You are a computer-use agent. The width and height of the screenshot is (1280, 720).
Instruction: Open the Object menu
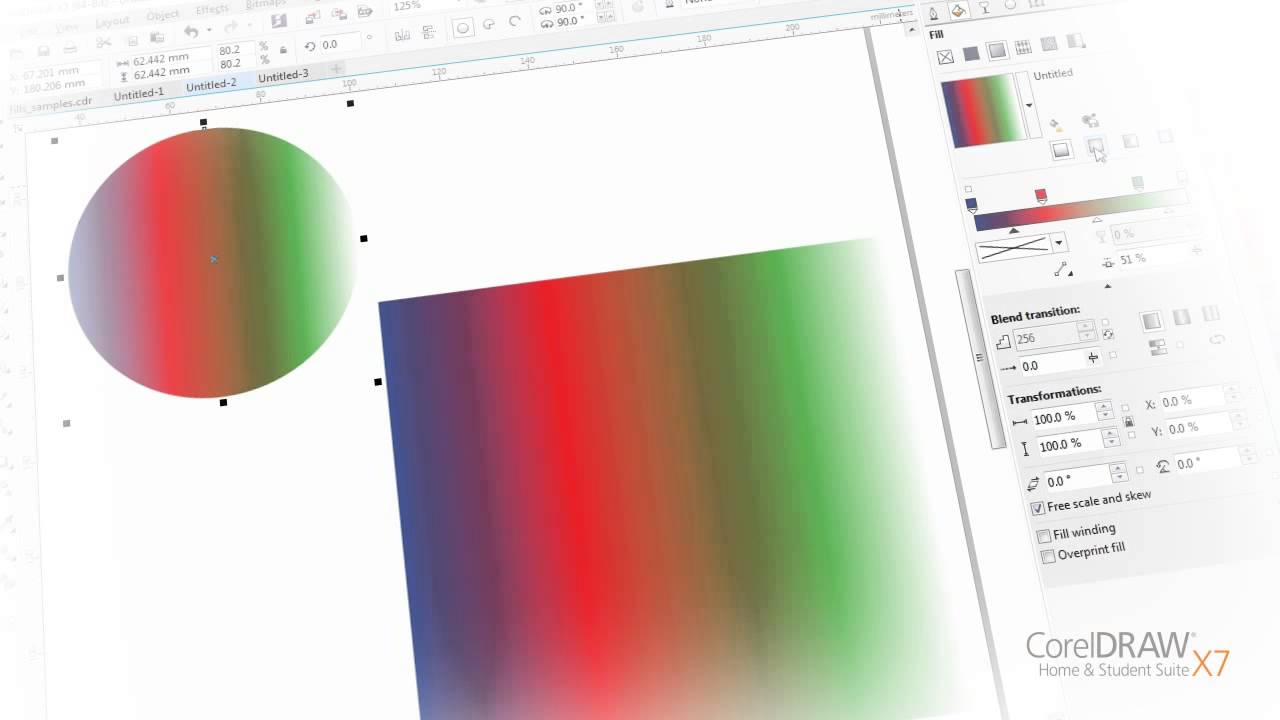click(x=163, y=16)
